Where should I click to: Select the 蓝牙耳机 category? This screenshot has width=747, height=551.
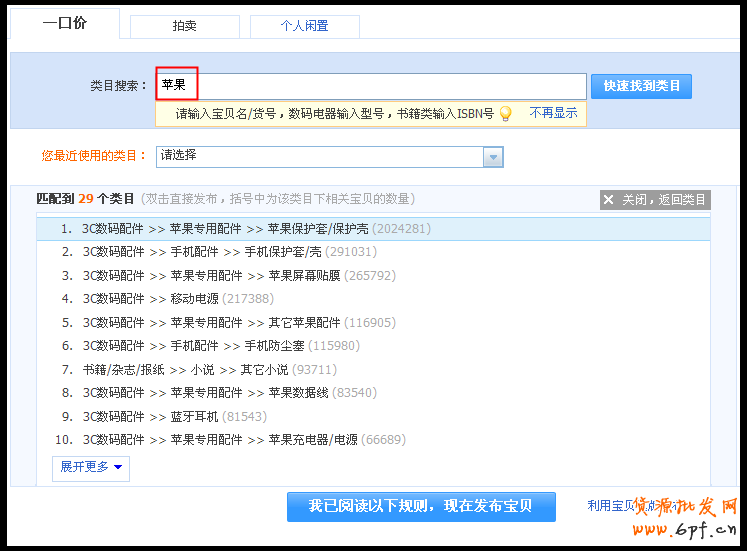click(x=195, y=417)
